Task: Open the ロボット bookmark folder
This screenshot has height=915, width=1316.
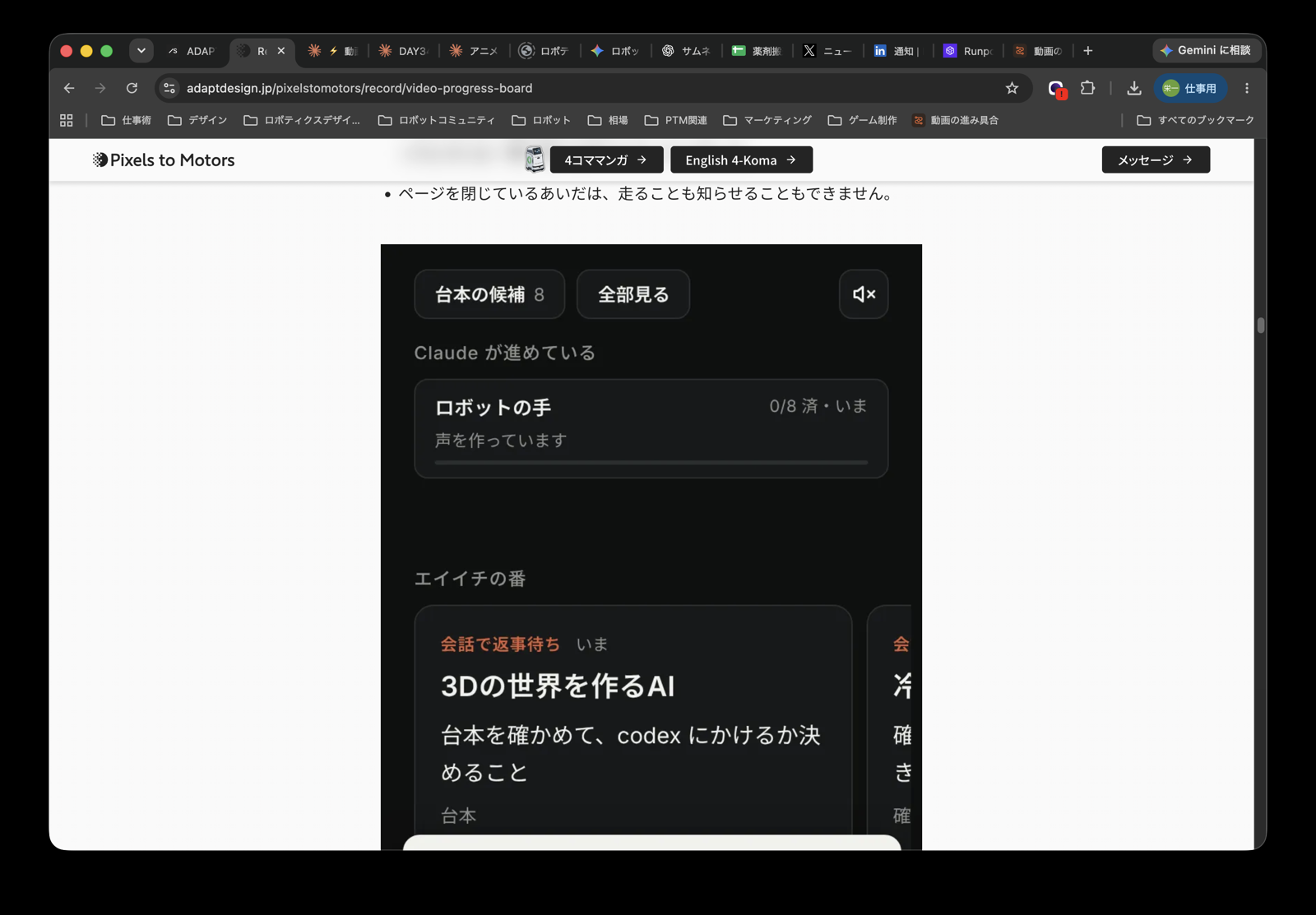Action: pos(541,120)
